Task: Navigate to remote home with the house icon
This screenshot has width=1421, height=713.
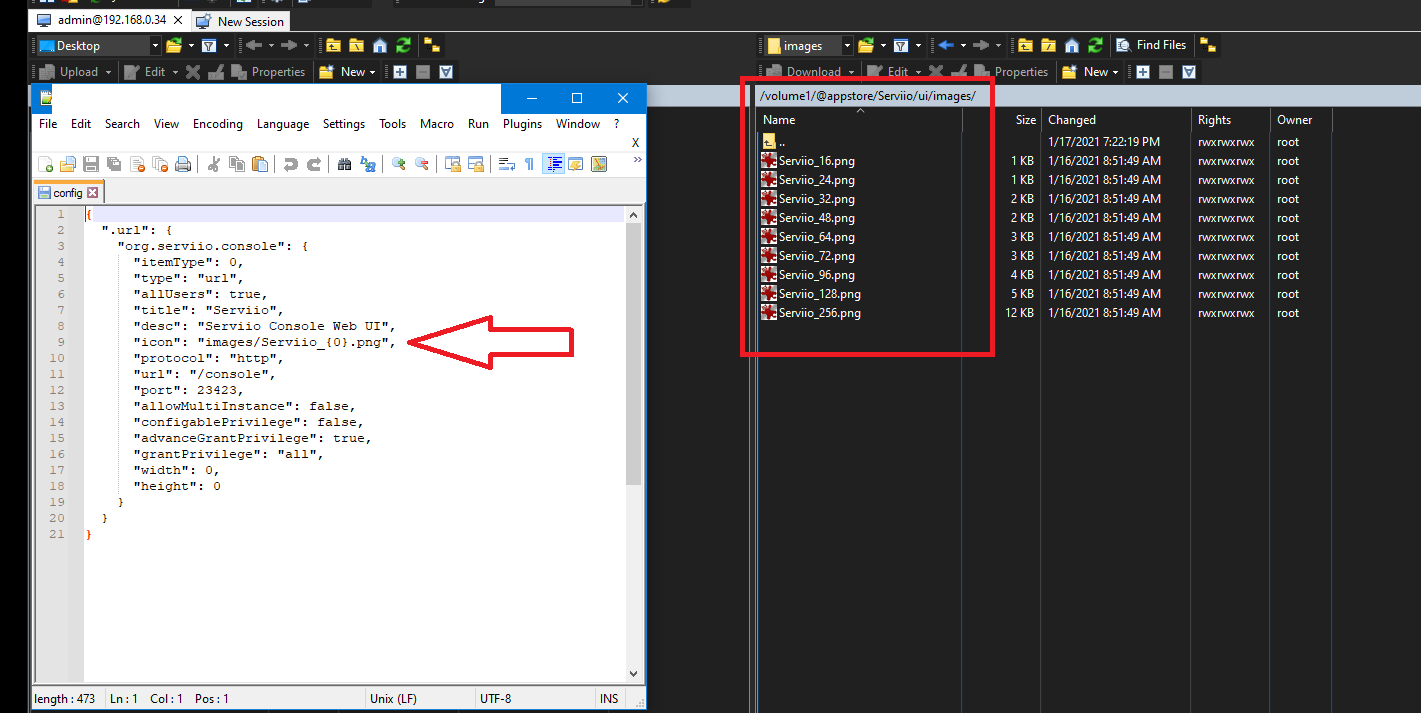Action: pyautogui.click(x=1072, y=44)
